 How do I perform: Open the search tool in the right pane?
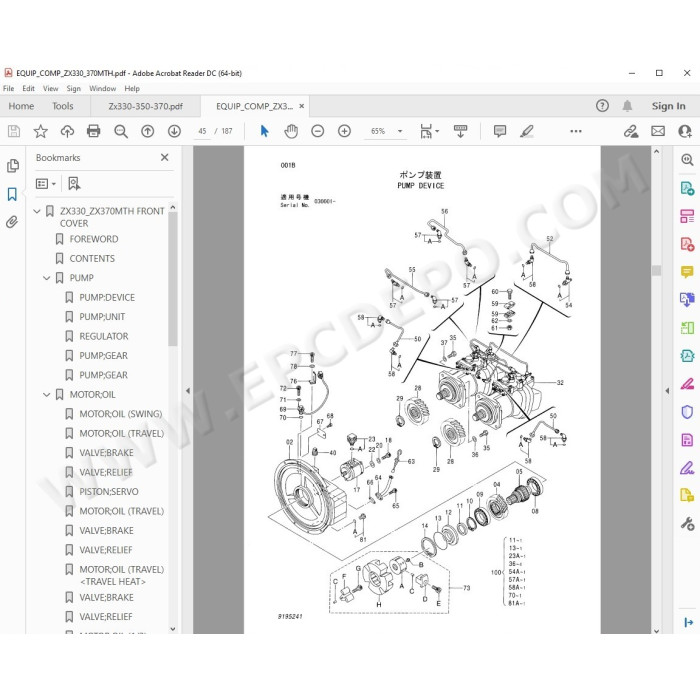[x=687, y=159]
